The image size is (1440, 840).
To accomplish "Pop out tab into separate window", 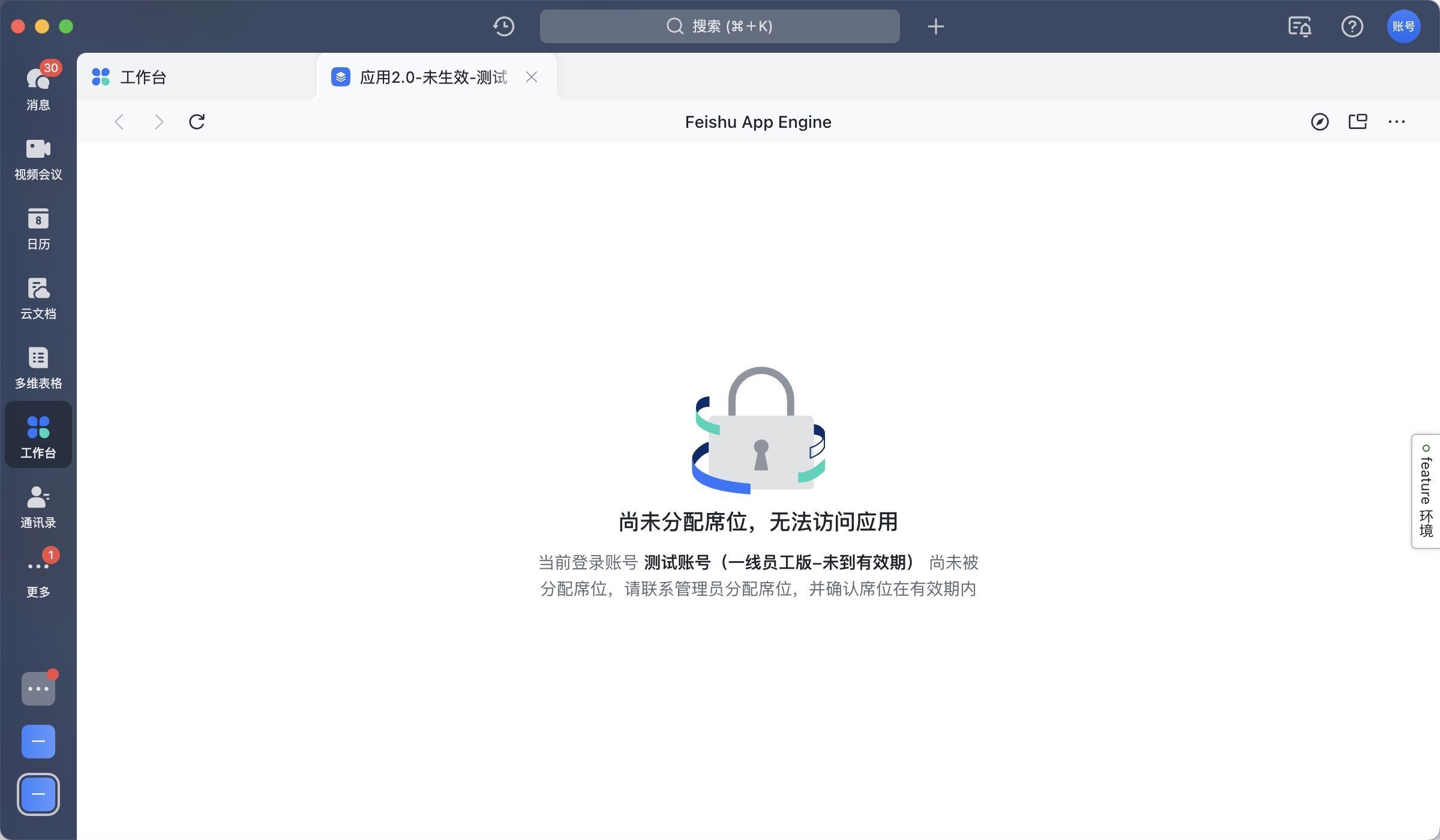I will point(1358,122).
